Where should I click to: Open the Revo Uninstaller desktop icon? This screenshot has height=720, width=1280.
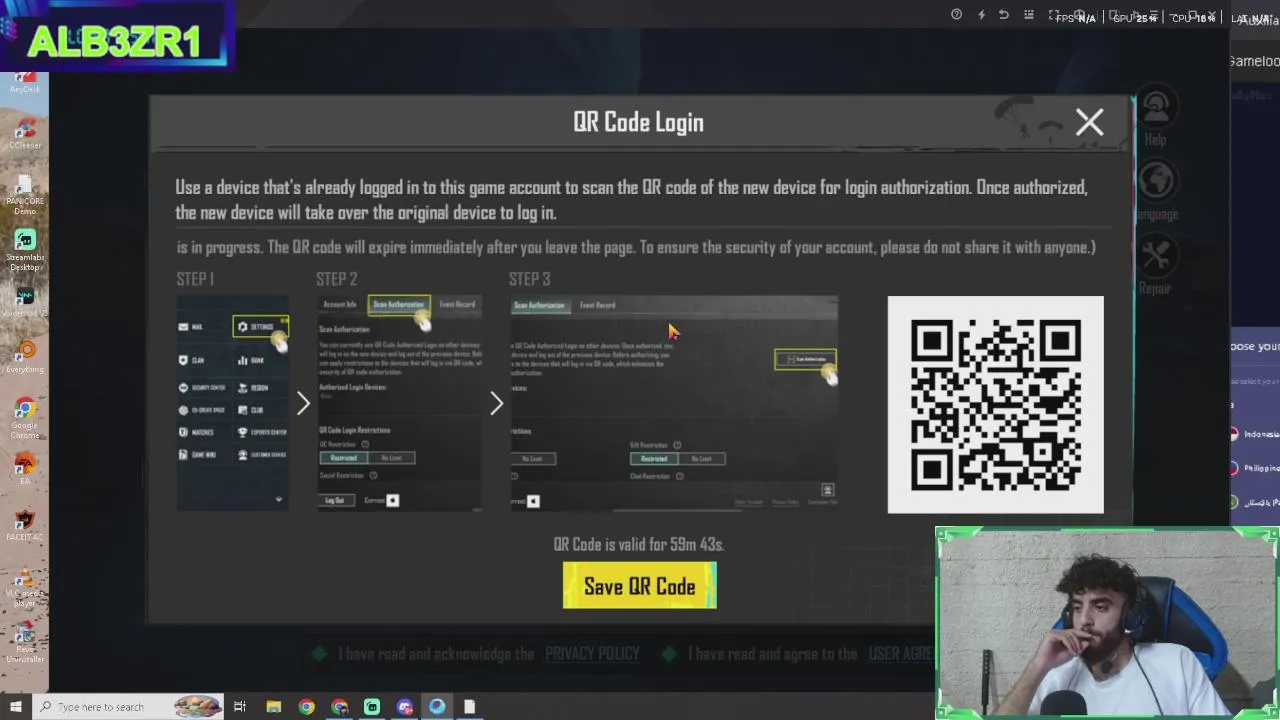click(25, 642)
